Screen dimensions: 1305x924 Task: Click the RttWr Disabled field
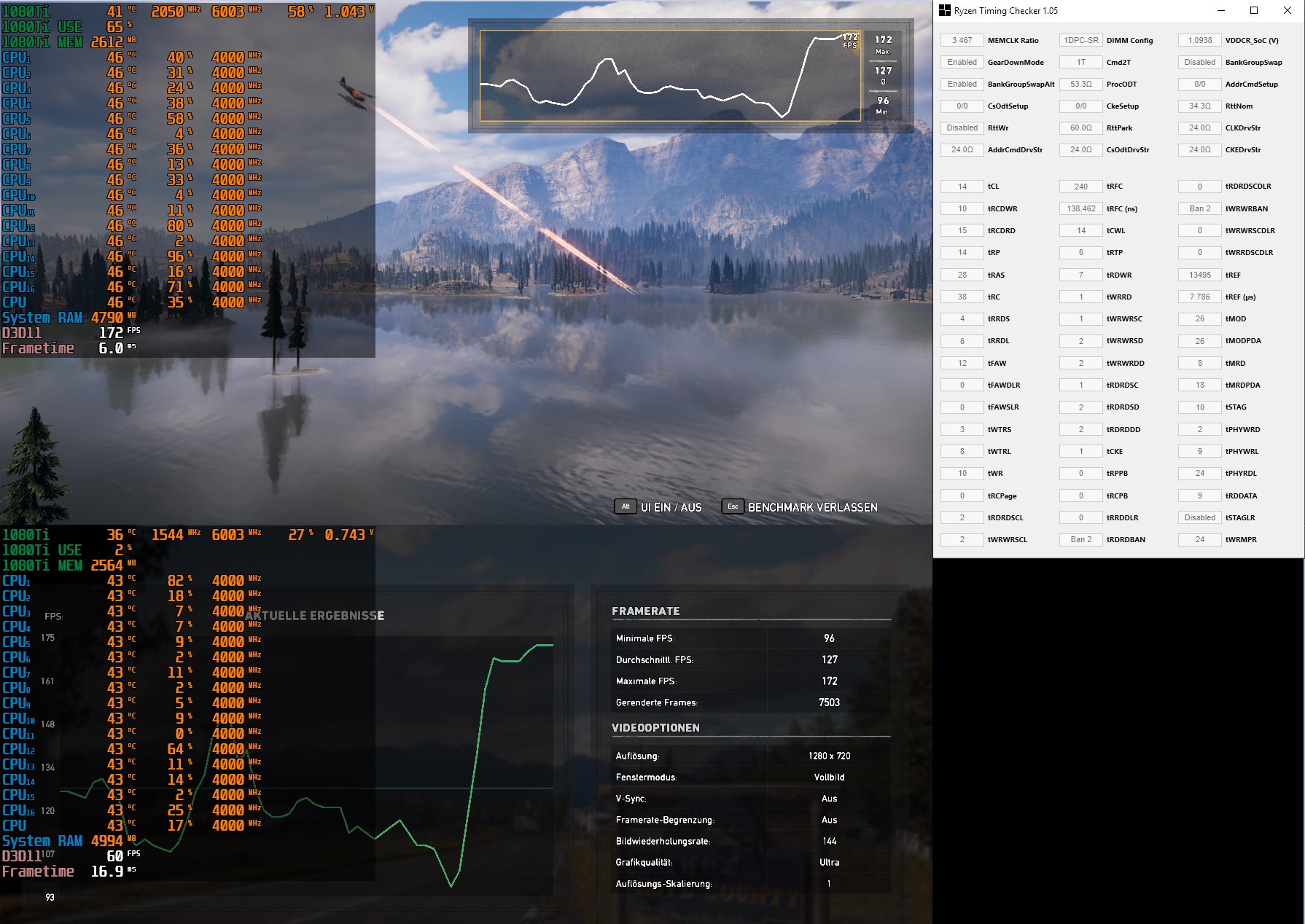pos(962,128)
